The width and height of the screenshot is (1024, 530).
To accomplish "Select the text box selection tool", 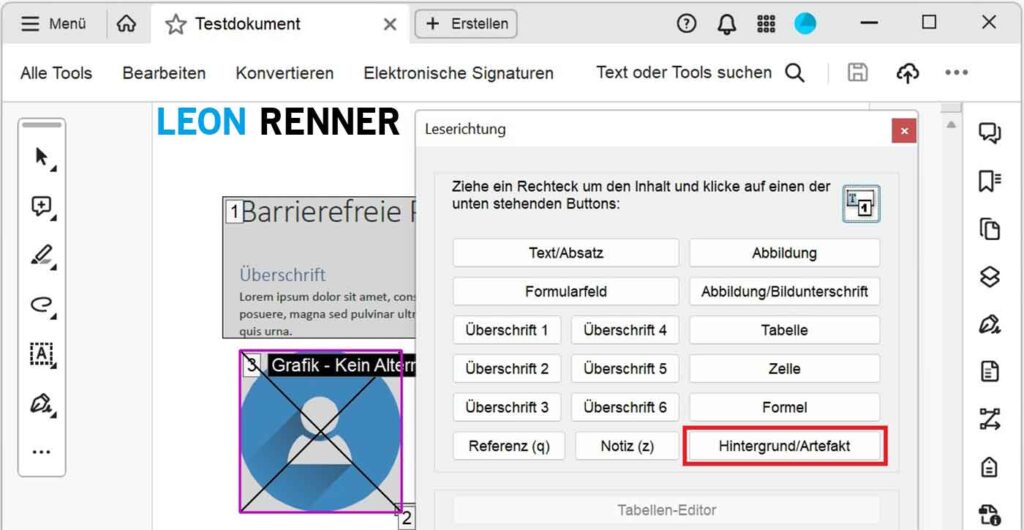I will [42, 354].
